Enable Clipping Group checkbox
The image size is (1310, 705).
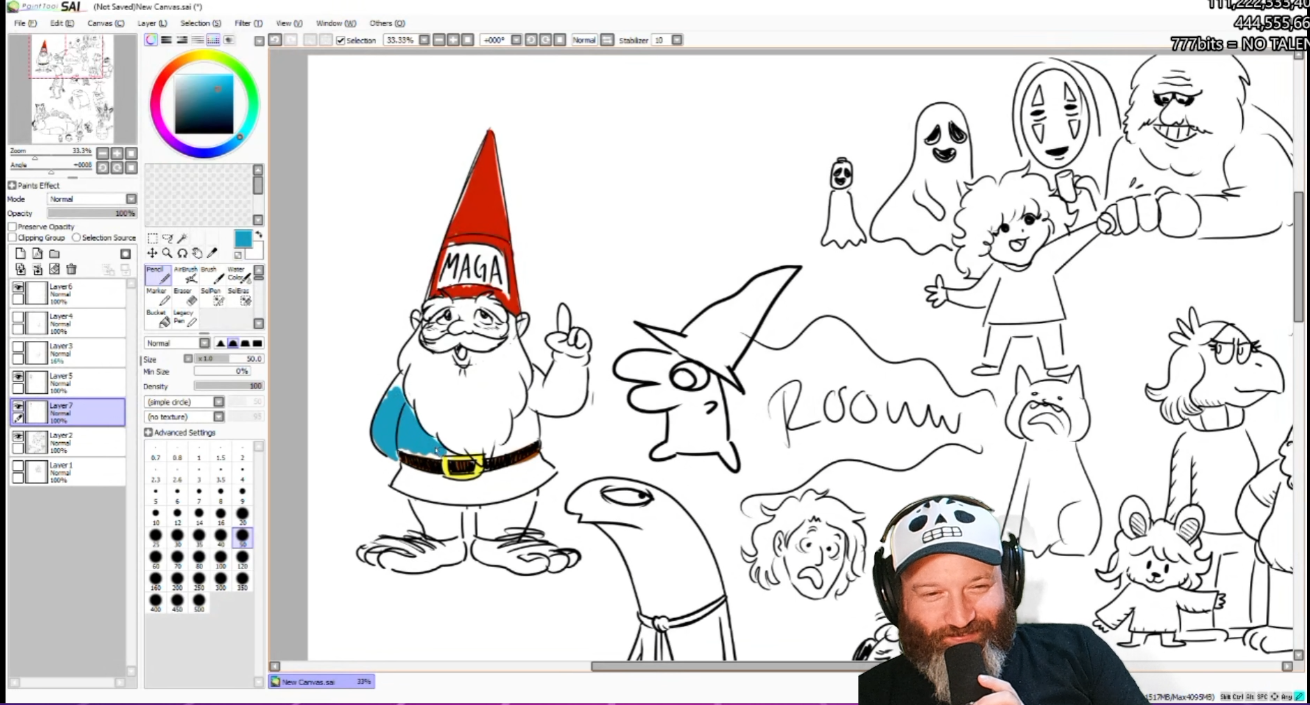[x=13, y=238]
